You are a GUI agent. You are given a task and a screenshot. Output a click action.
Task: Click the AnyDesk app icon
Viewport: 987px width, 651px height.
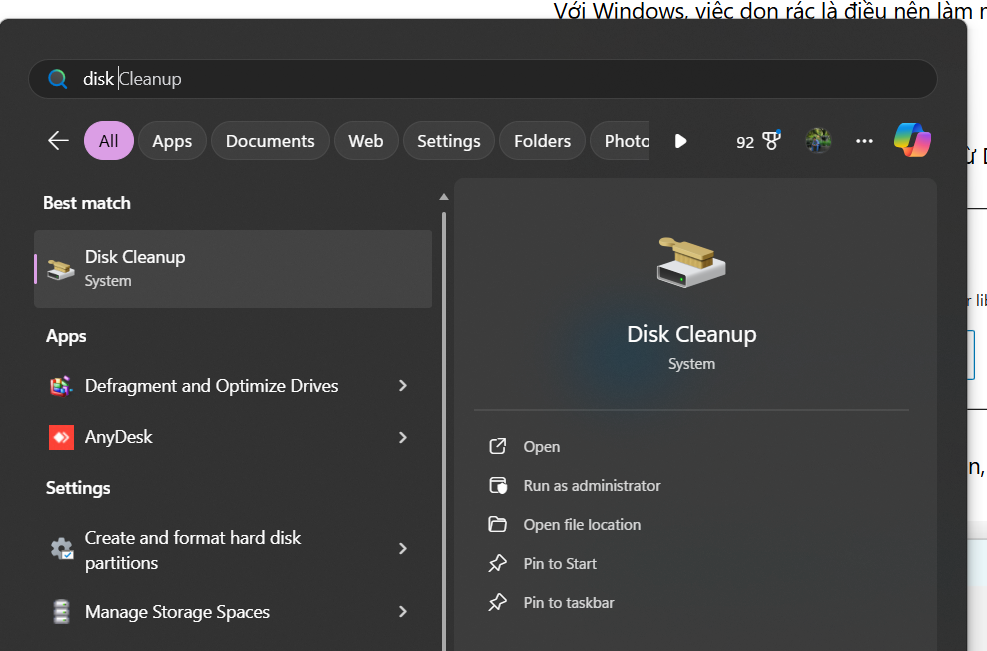pyautogui.click(x=62, y=437)
